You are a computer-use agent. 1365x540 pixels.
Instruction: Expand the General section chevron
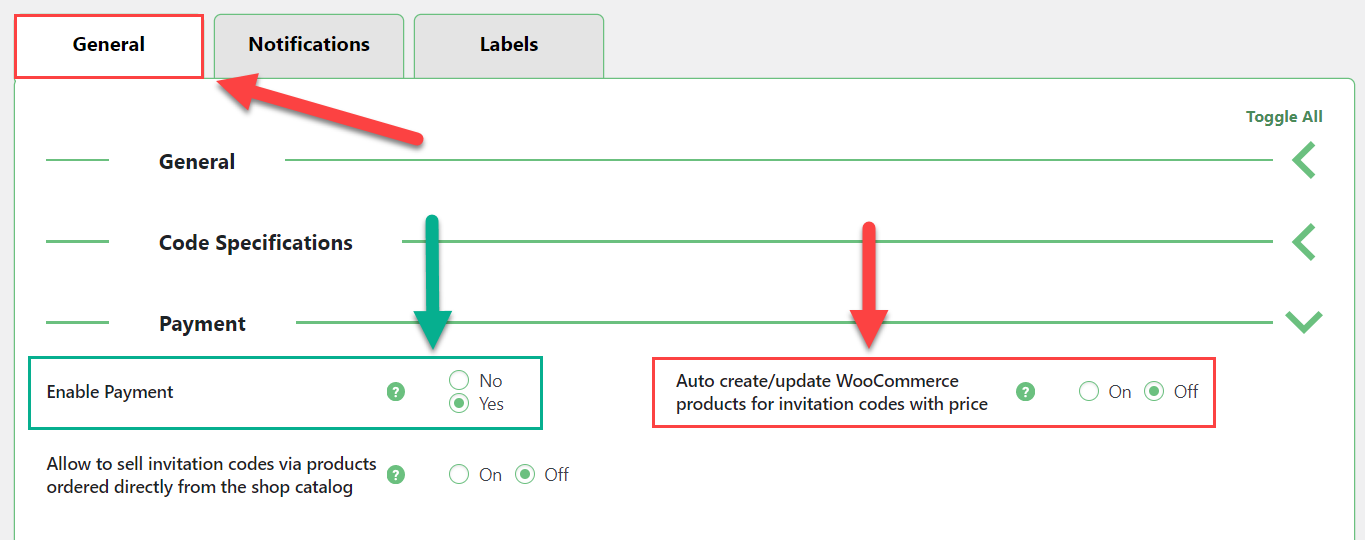(x=1303, y=160)
